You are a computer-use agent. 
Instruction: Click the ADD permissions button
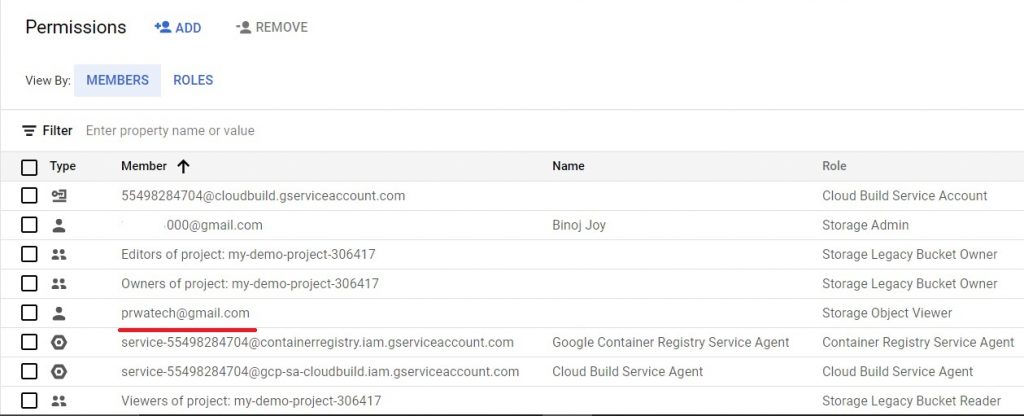[178, 27]
